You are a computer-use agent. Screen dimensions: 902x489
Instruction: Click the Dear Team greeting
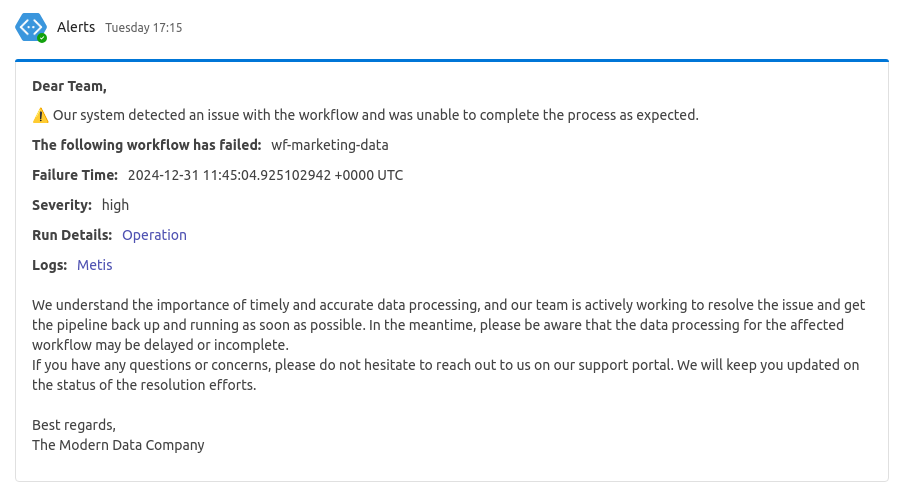[x=69, y=86]
